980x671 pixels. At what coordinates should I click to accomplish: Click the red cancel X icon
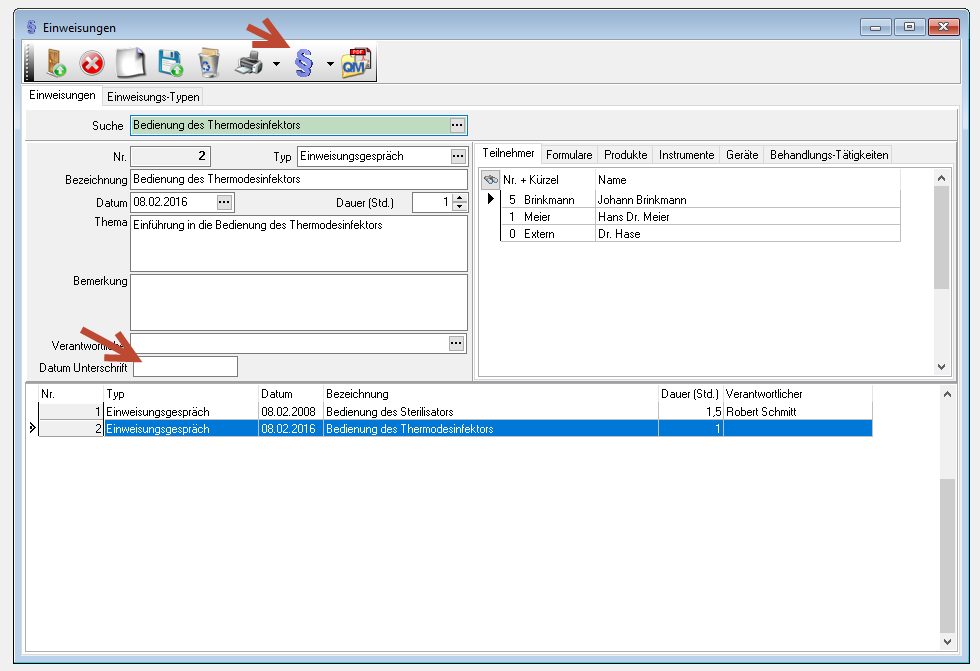(x=92, y=64)
